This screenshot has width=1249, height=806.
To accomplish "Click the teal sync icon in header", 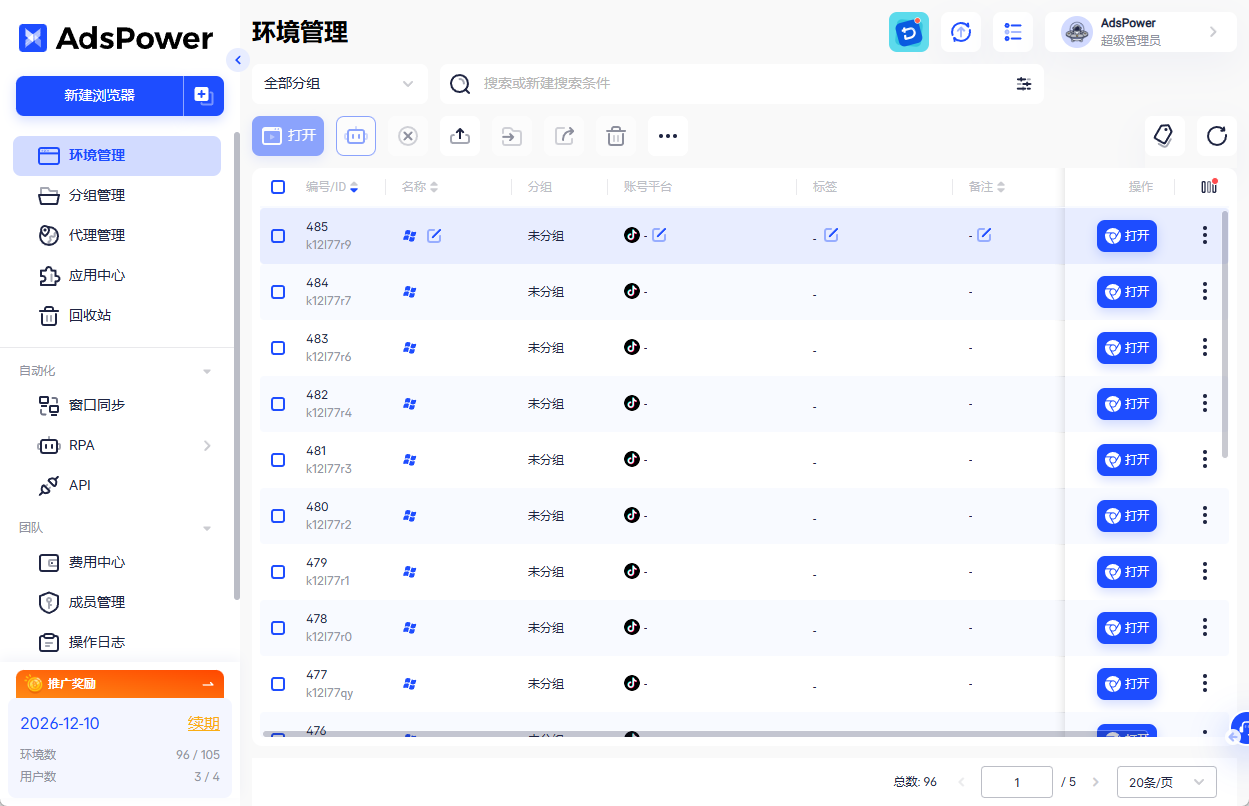I will [x=909, y=32].
